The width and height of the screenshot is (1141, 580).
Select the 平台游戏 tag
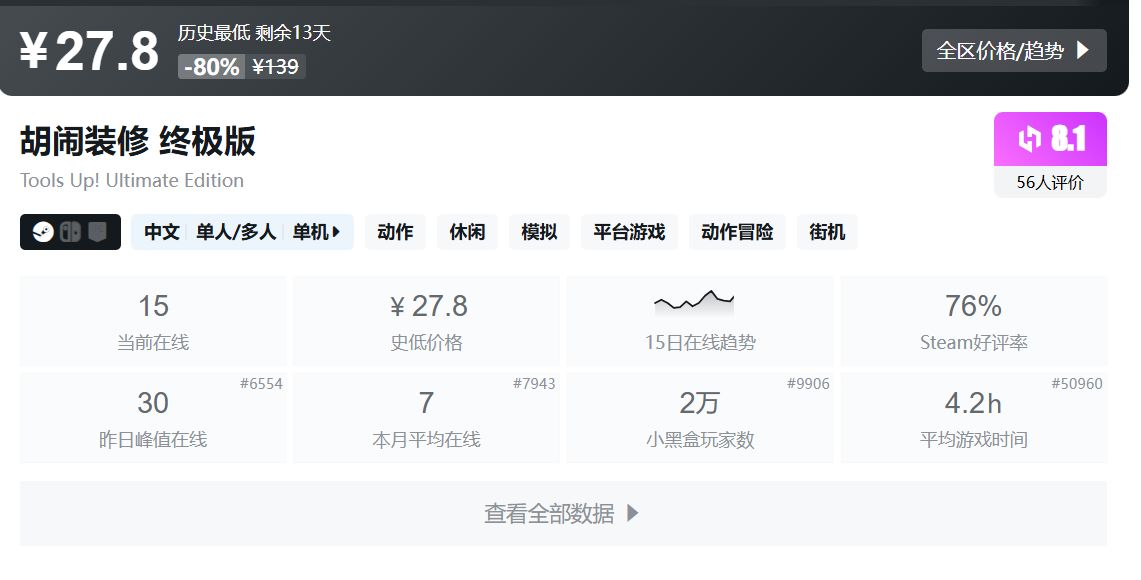tap(629, 232)
